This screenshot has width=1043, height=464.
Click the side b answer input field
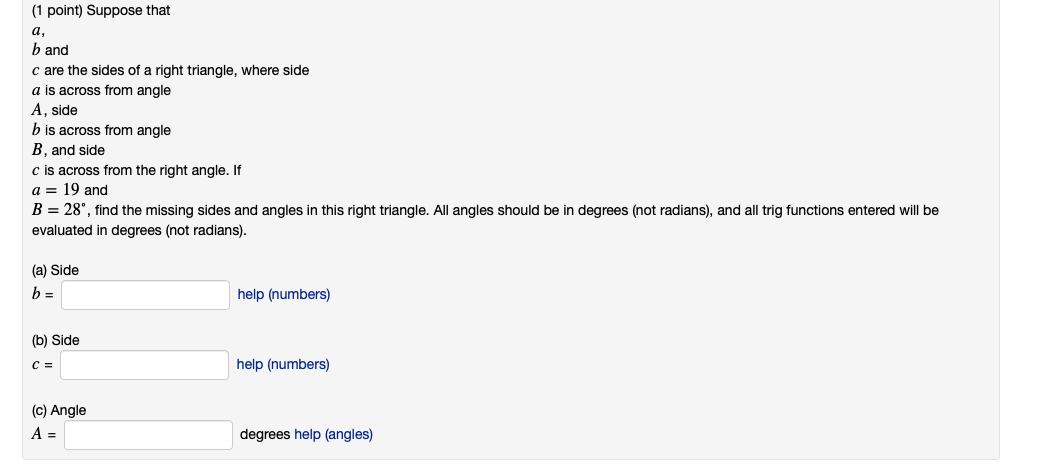[146, 294]
